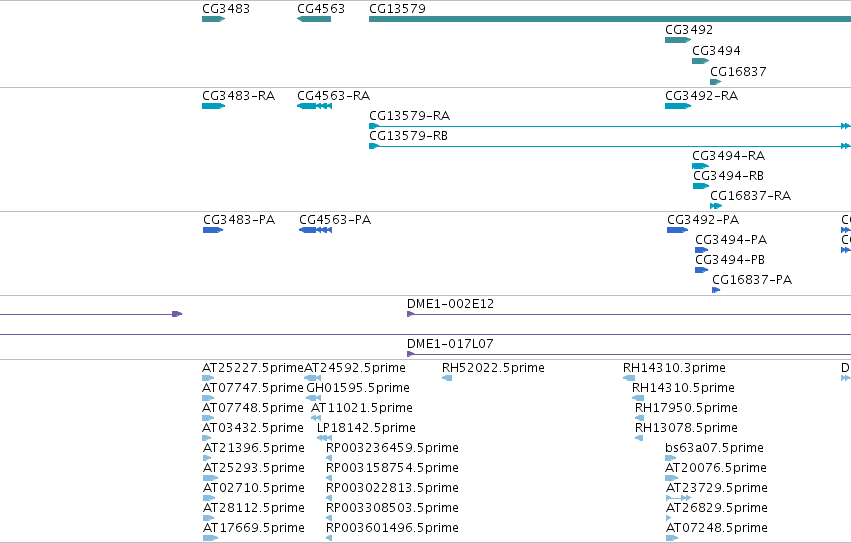Click the DME1-017L07 label
The height and width of the screenshot is (543, 851).
coord(450,344)
